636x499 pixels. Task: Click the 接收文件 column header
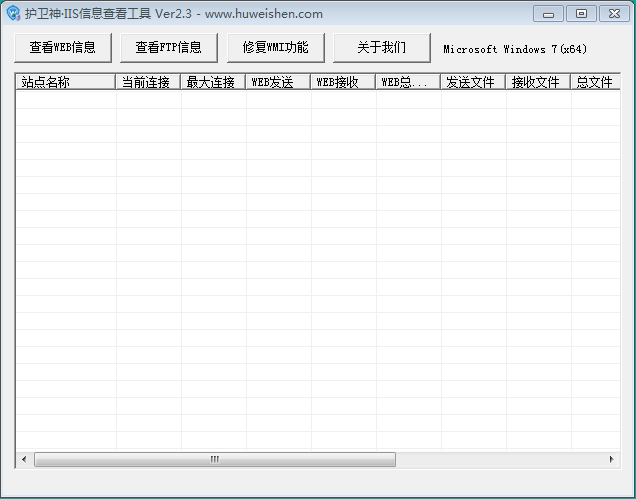click(538, 82)
